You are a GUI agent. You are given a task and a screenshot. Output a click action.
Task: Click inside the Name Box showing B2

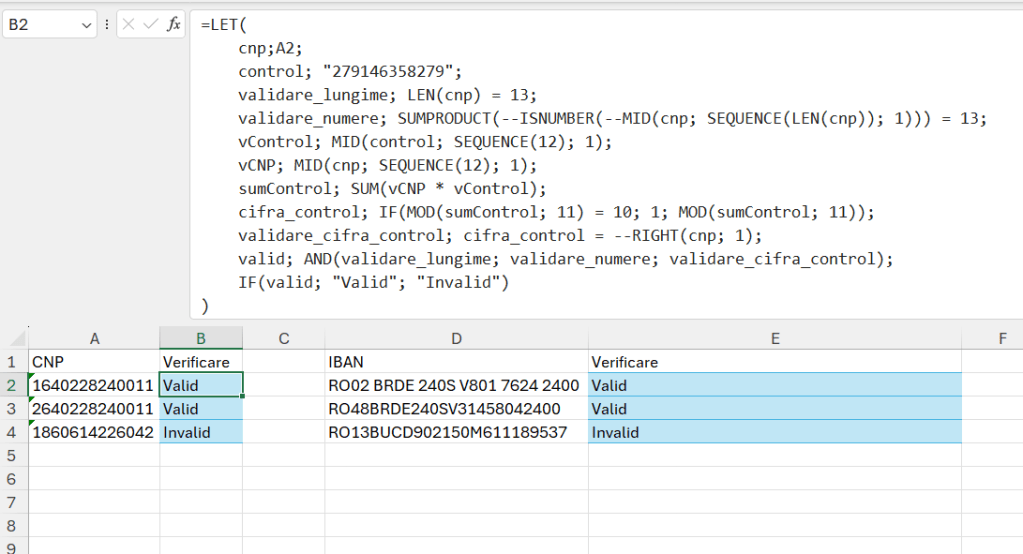[x=38, y=24]
